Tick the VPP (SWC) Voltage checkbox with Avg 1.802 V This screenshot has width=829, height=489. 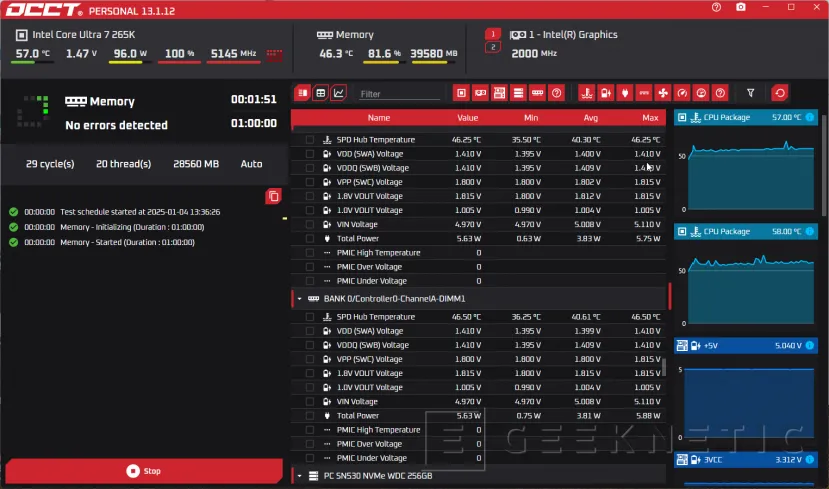(310, 182)
